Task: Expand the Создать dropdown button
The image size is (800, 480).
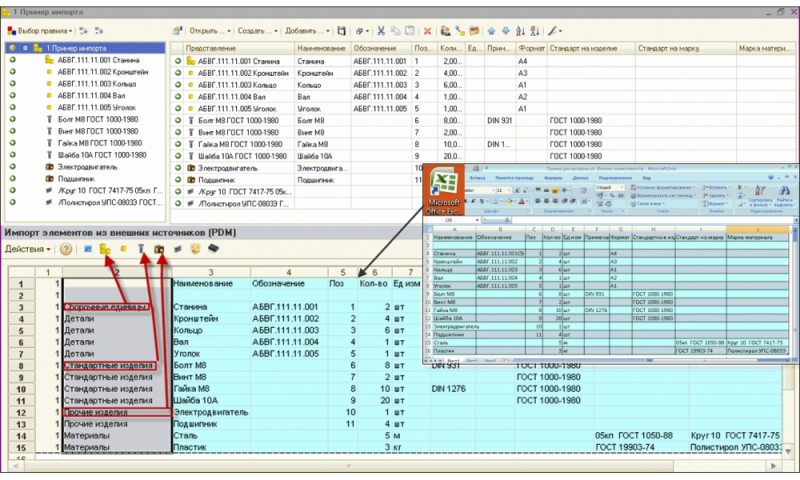Action: [x=257, y=31]
